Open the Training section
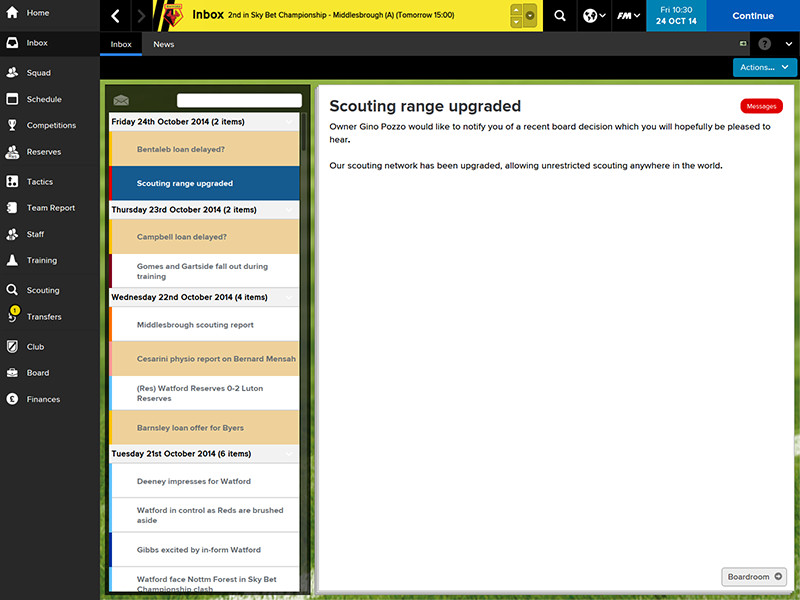The image size is (800, 600). point(41,260)
